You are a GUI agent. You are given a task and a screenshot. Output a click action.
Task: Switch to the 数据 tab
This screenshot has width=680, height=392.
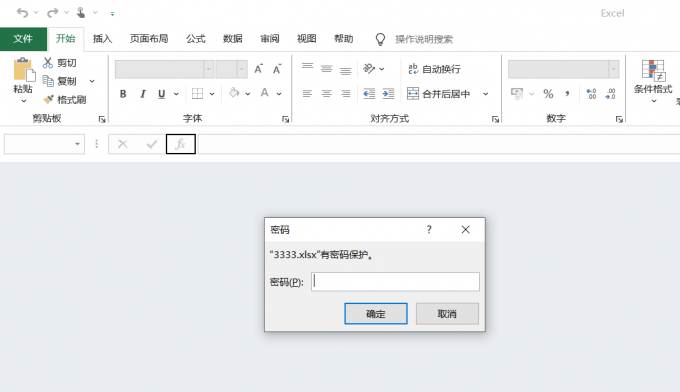(232, 39)
